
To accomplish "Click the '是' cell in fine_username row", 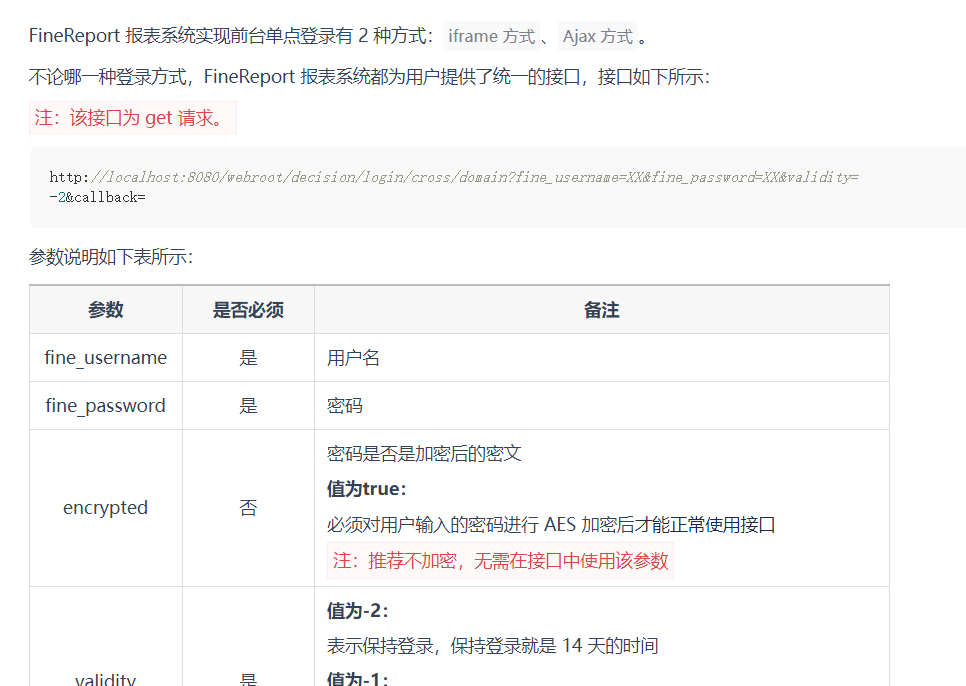I will 248,358.
